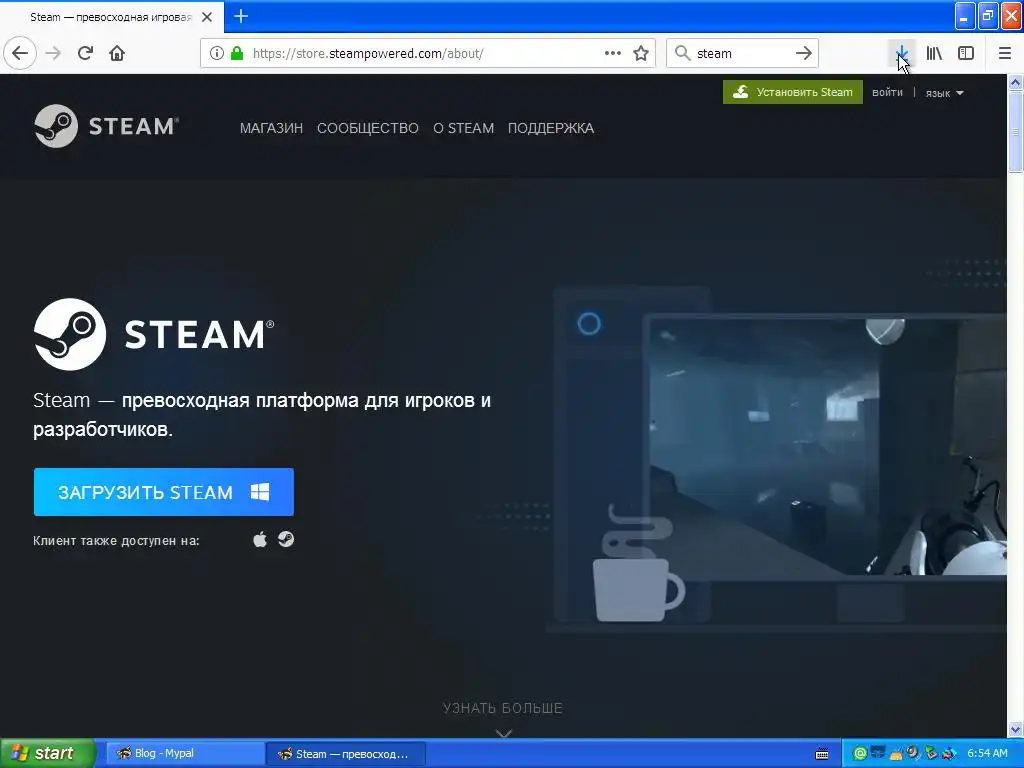Click the vertical scrollbar thumb
Image resolution: width=1024 pixels, height=768 pixels.
(x=1016, y=131)
